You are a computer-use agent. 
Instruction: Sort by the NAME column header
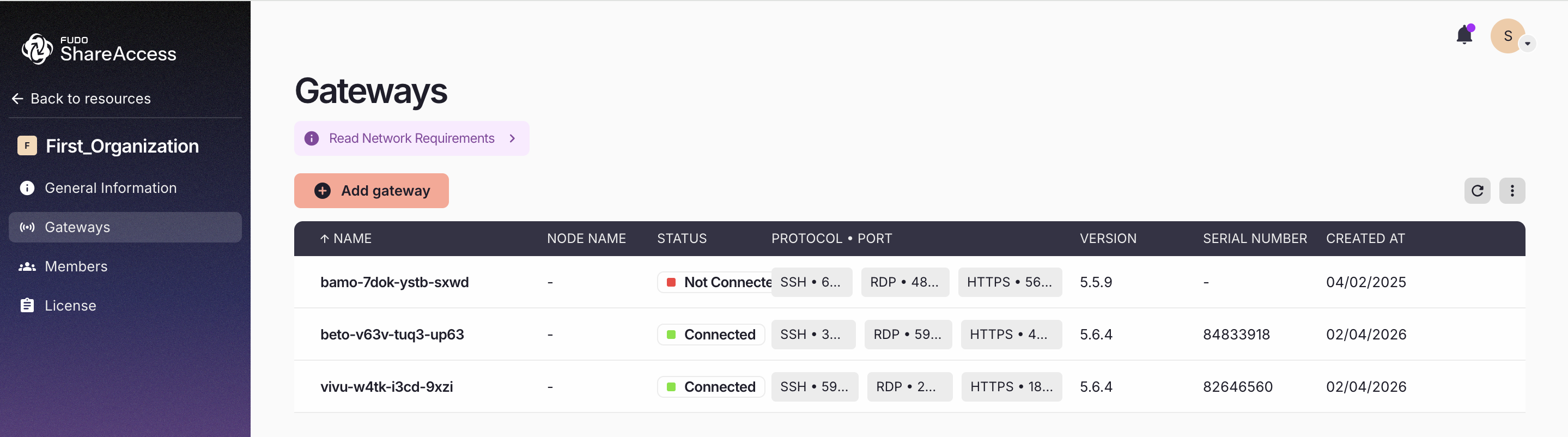(x=352, y=239)
